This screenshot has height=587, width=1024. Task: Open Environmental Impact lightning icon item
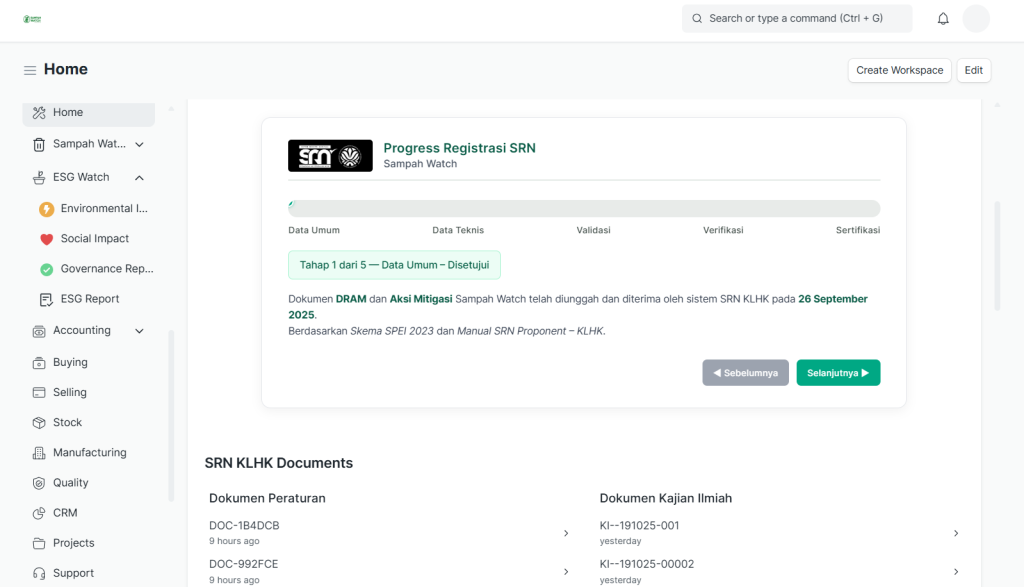[47, 209]
